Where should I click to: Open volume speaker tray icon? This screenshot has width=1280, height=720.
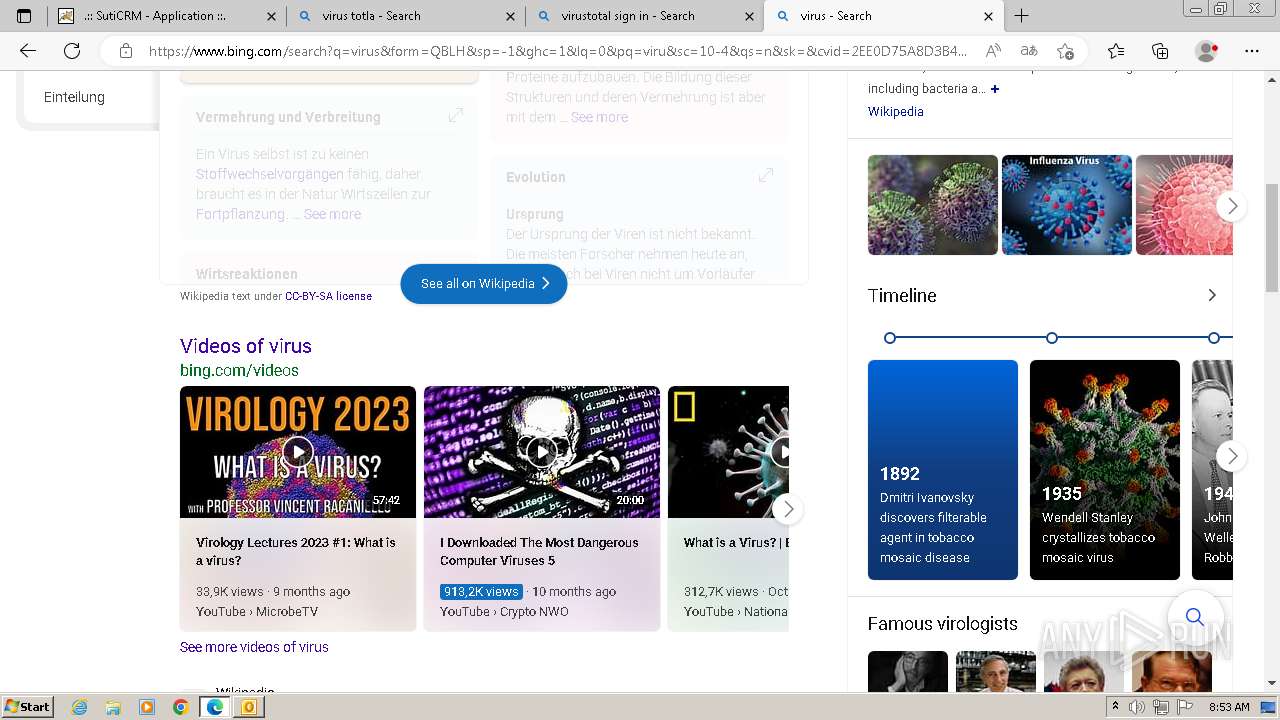point(1139,707)
